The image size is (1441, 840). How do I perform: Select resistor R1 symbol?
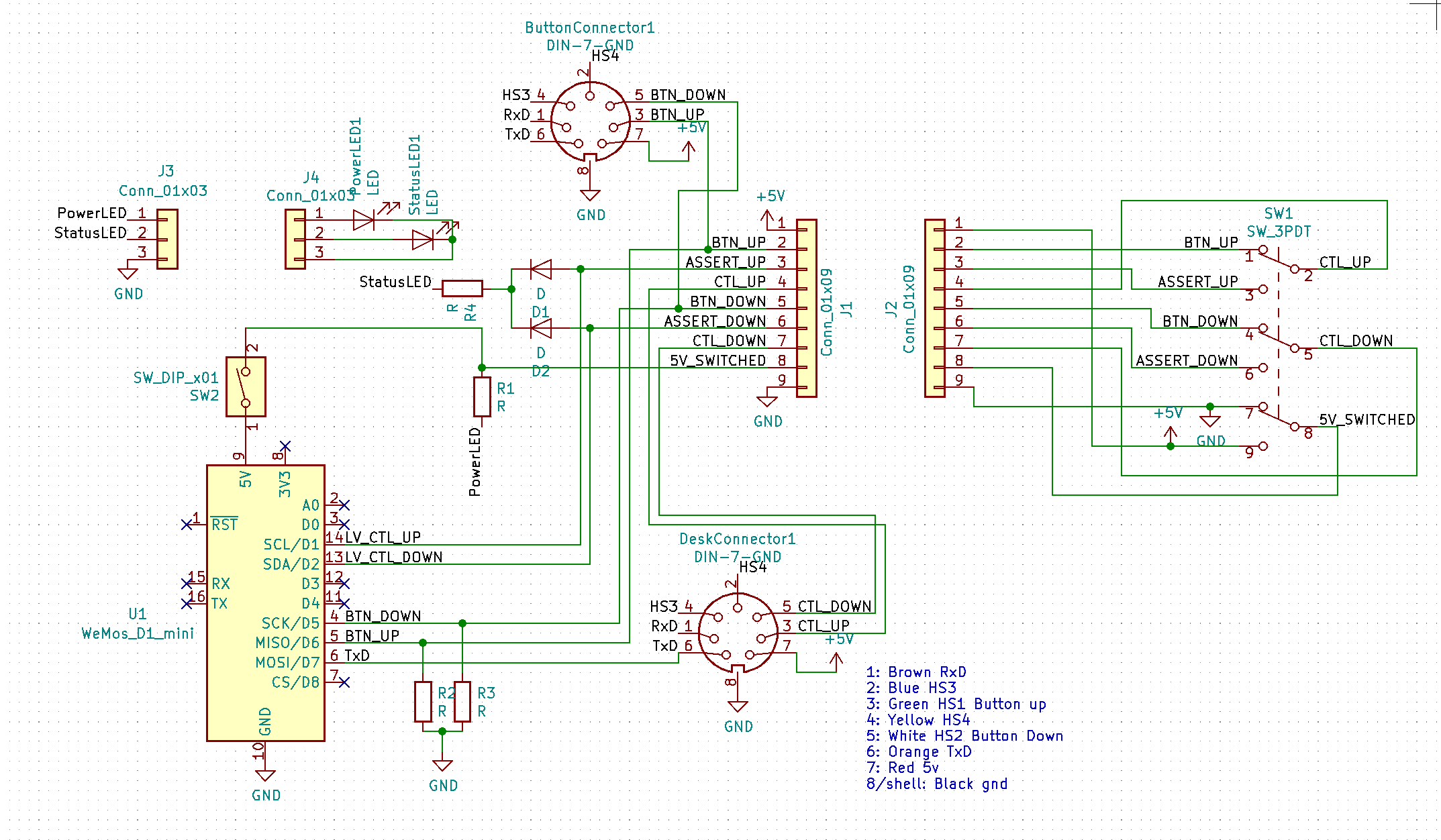[x=482, y=397]
